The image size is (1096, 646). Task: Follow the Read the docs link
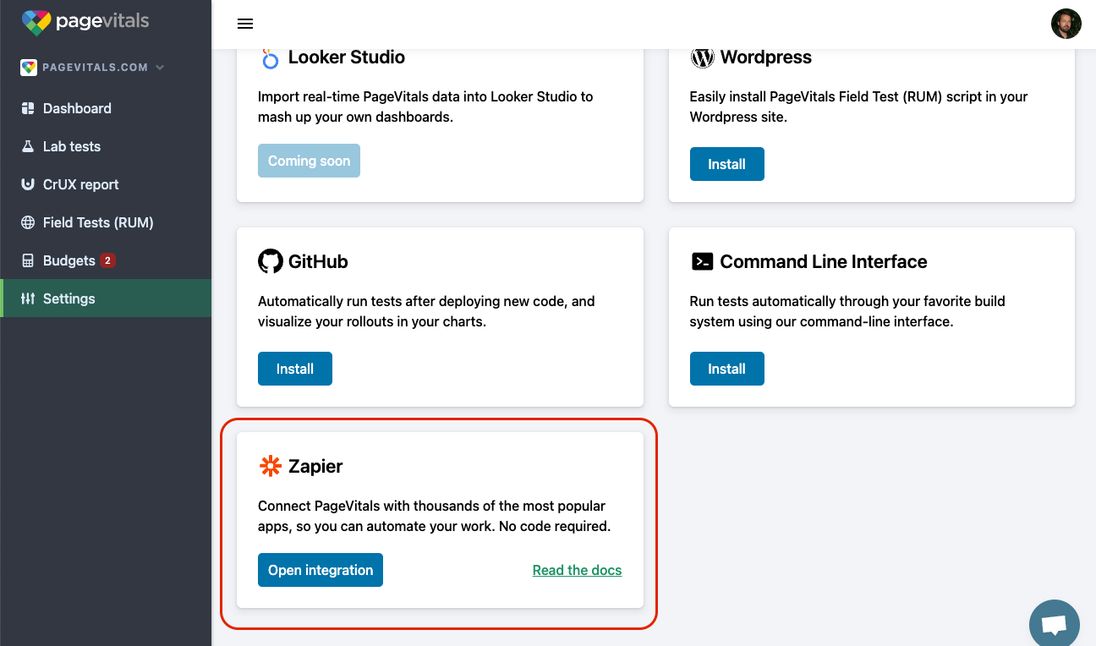pos(577,569)
